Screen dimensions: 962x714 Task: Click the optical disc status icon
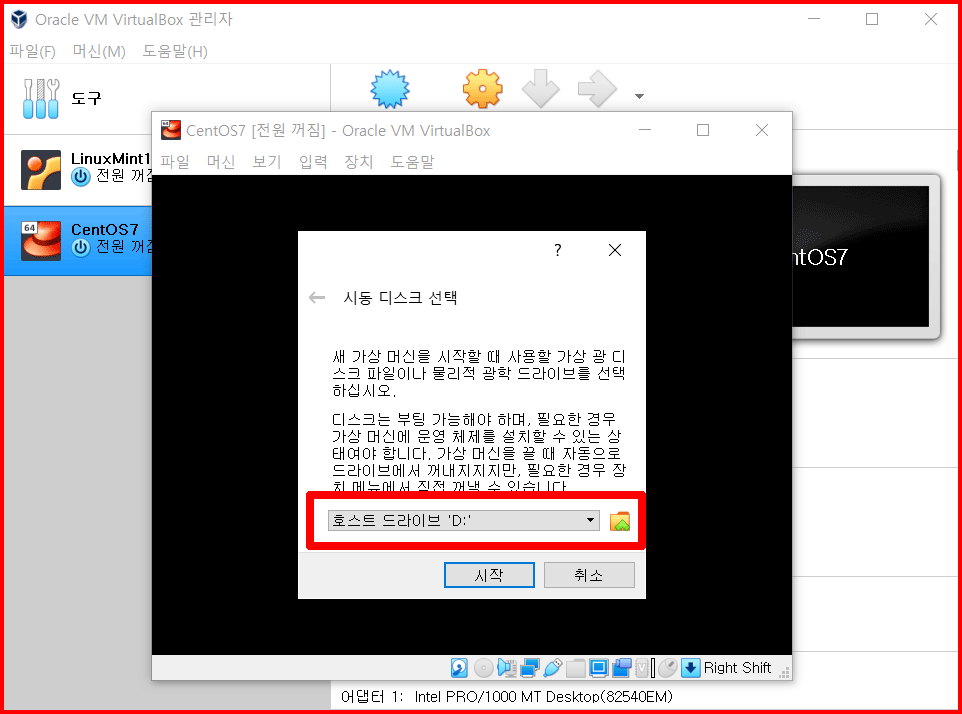(483, 668)
